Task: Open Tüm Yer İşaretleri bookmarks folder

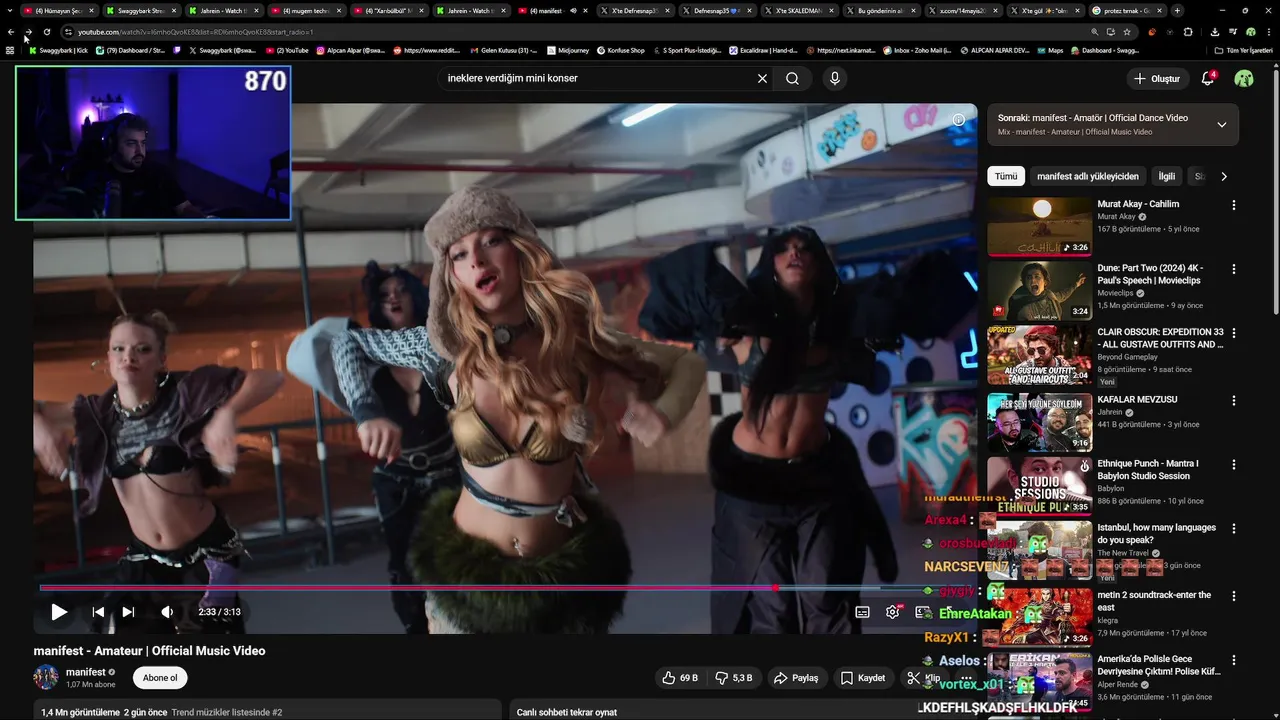Action: (1244, 50)
